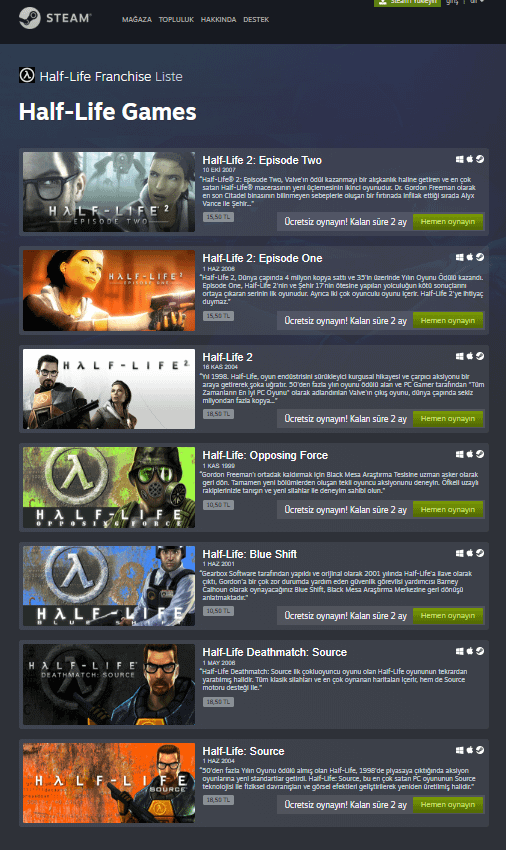Click the Apple icon on Episode One row
This screenshot has height=850, width=506.
470,257
